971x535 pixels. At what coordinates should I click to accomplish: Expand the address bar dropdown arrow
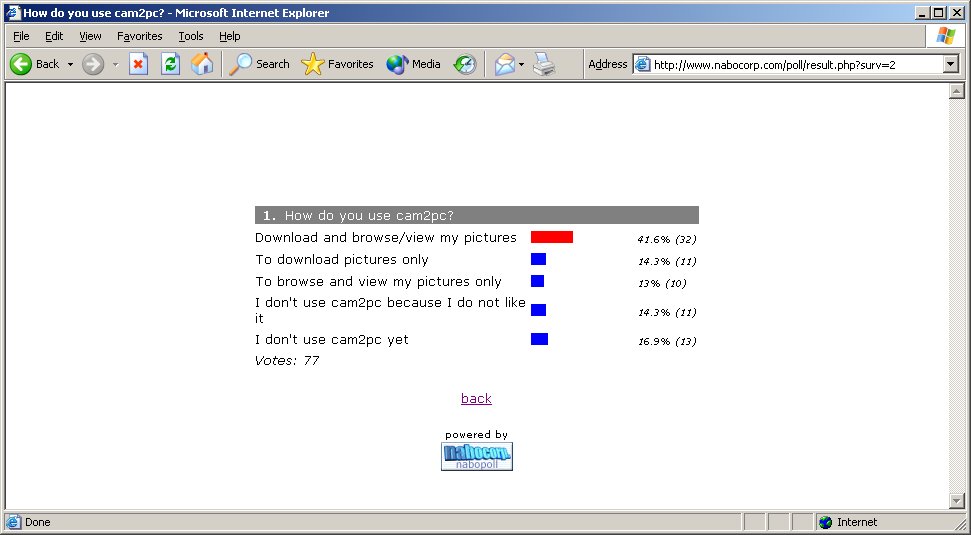pos(951,64)
